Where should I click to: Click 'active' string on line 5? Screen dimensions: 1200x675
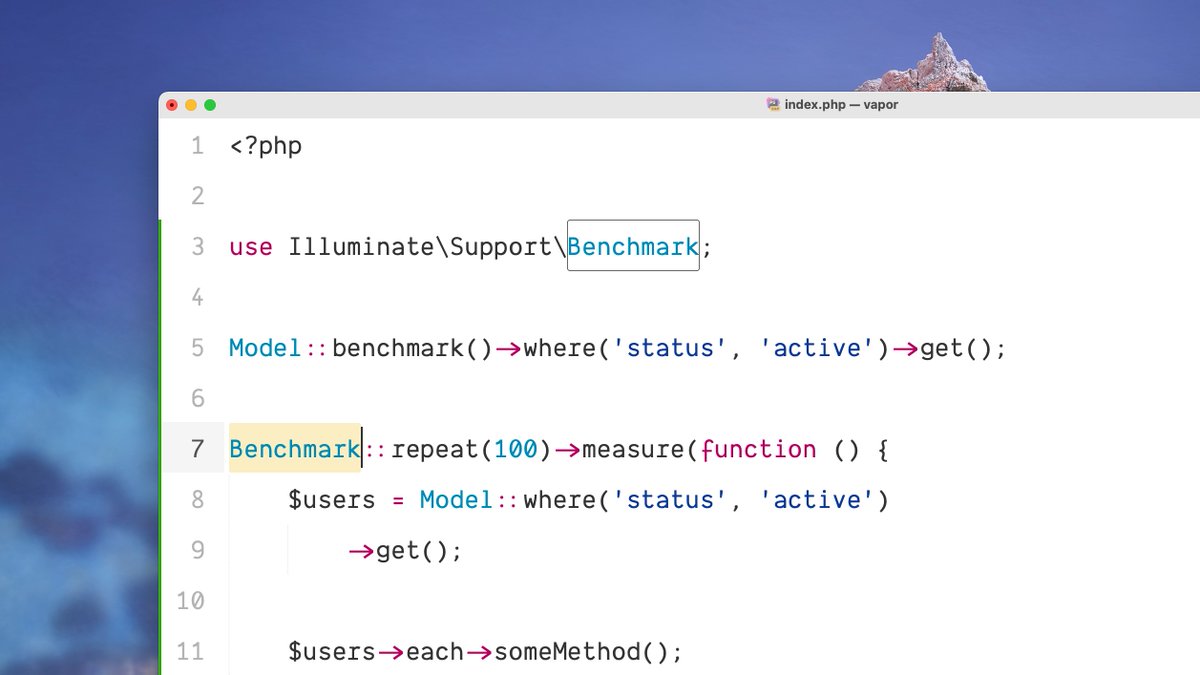pyautogui.click(x=817, y=348)
